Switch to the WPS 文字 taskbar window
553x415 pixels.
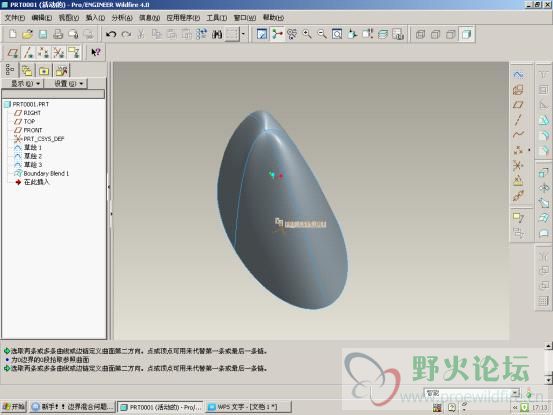click(249, 407)
